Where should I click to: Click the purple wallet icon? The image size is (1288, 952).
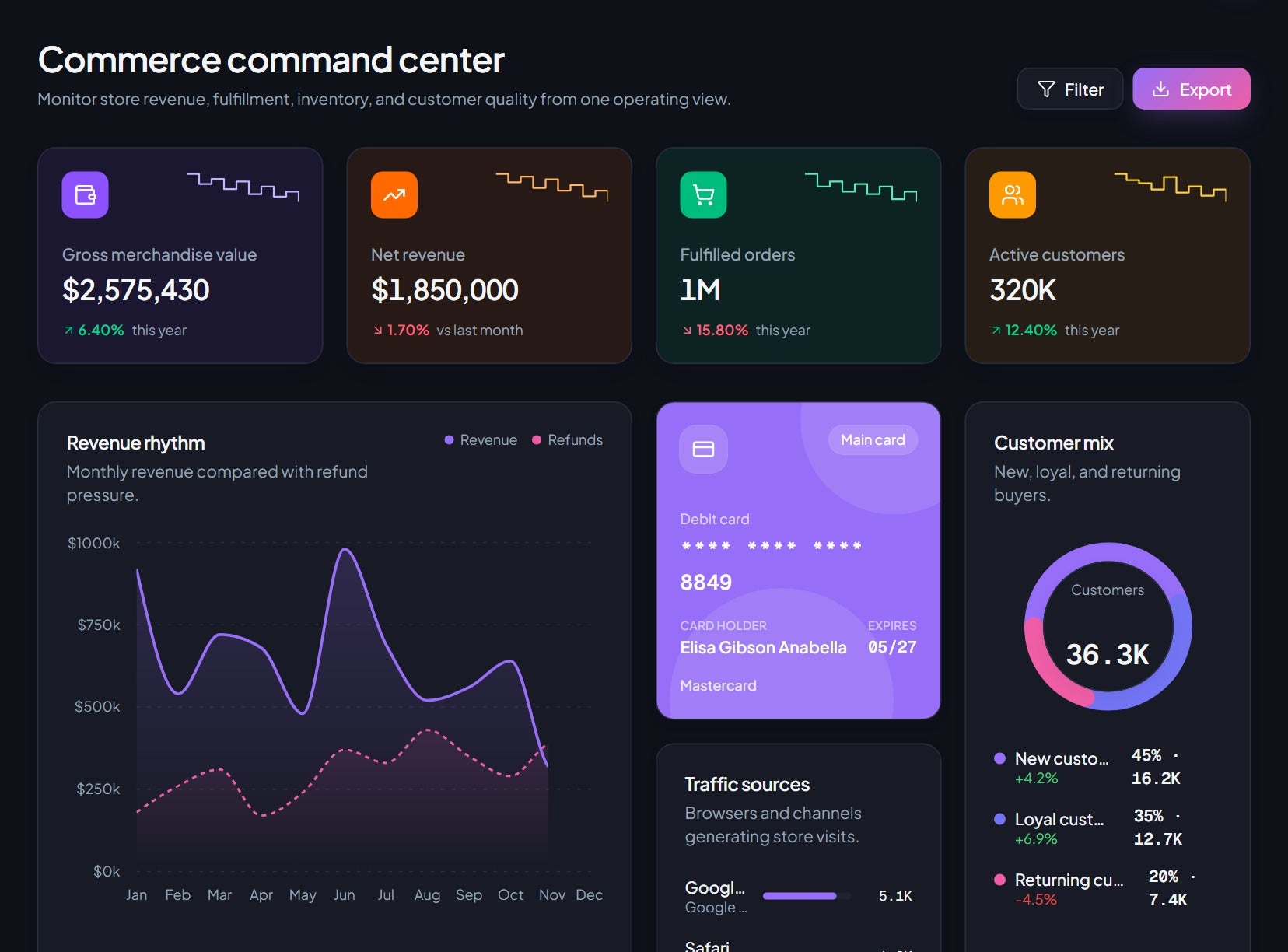coord(86,195)
